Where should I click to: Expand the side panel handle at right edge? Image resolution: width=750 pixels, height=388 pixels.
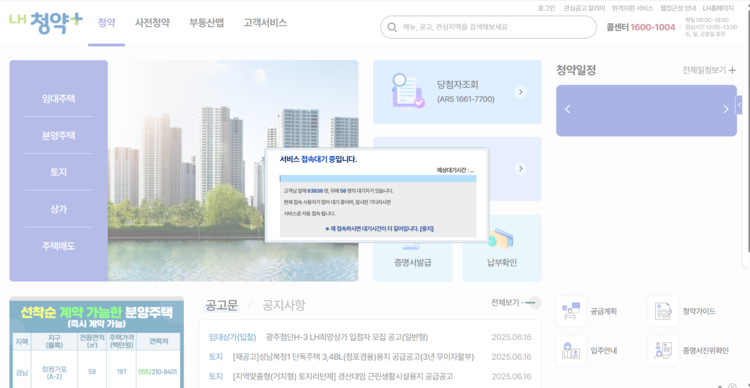(x=739, y=105)
